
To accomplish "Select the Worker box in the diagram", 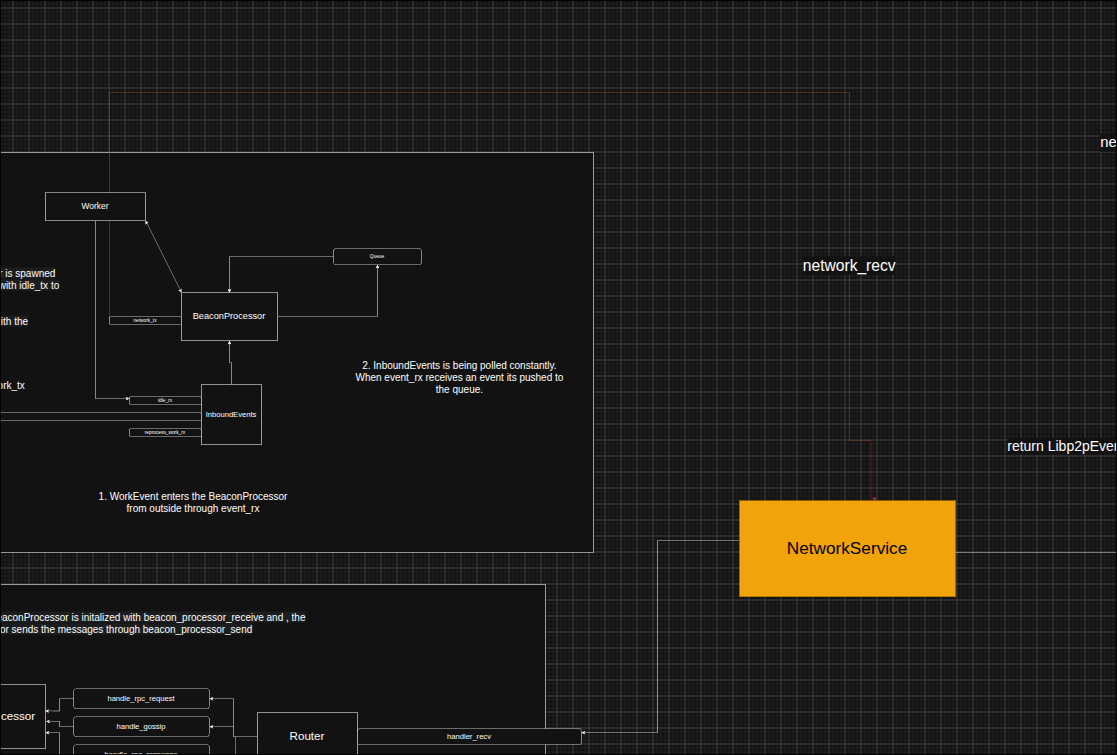I will tap(95, 207).
